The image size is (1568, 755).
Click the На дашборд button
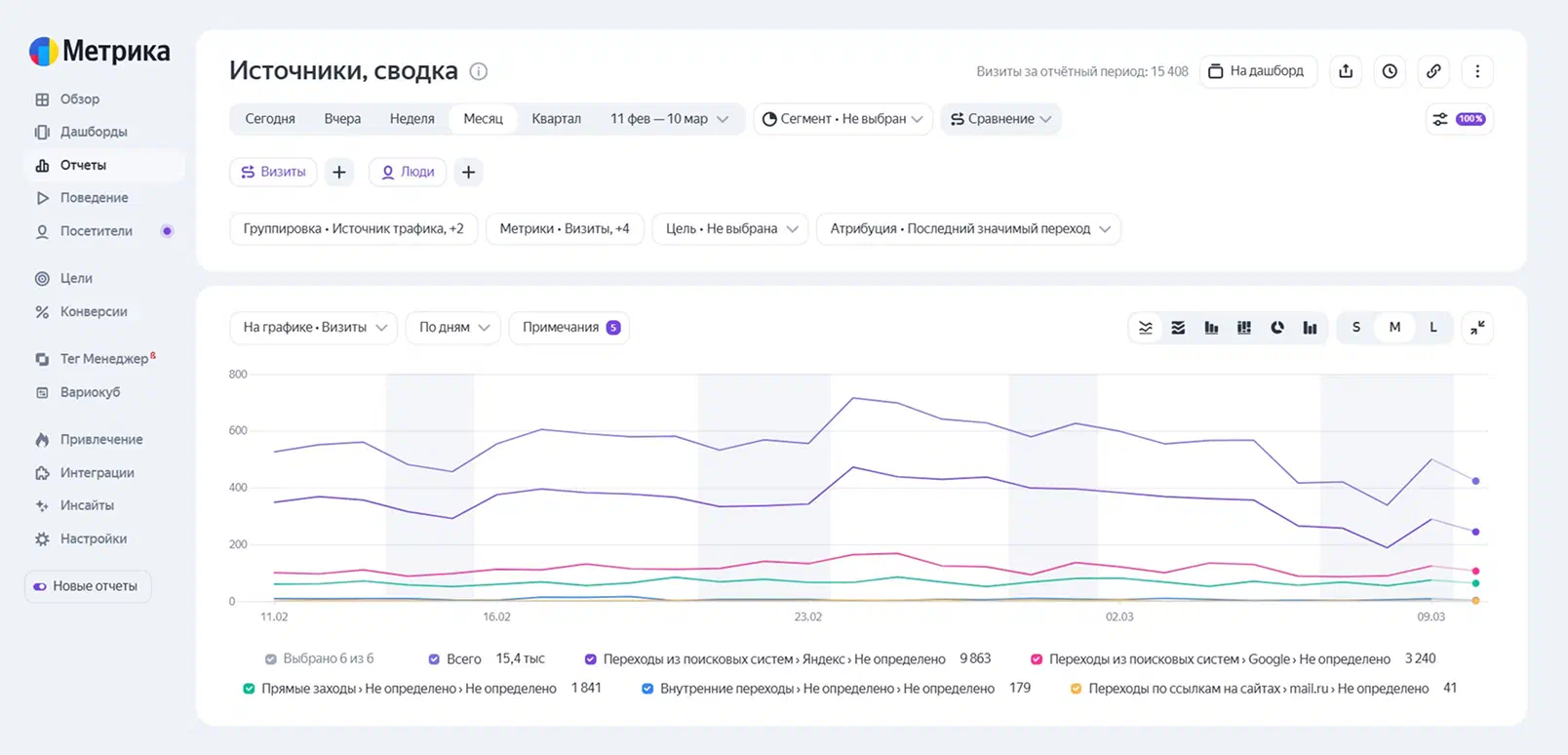pos(1258,71)
